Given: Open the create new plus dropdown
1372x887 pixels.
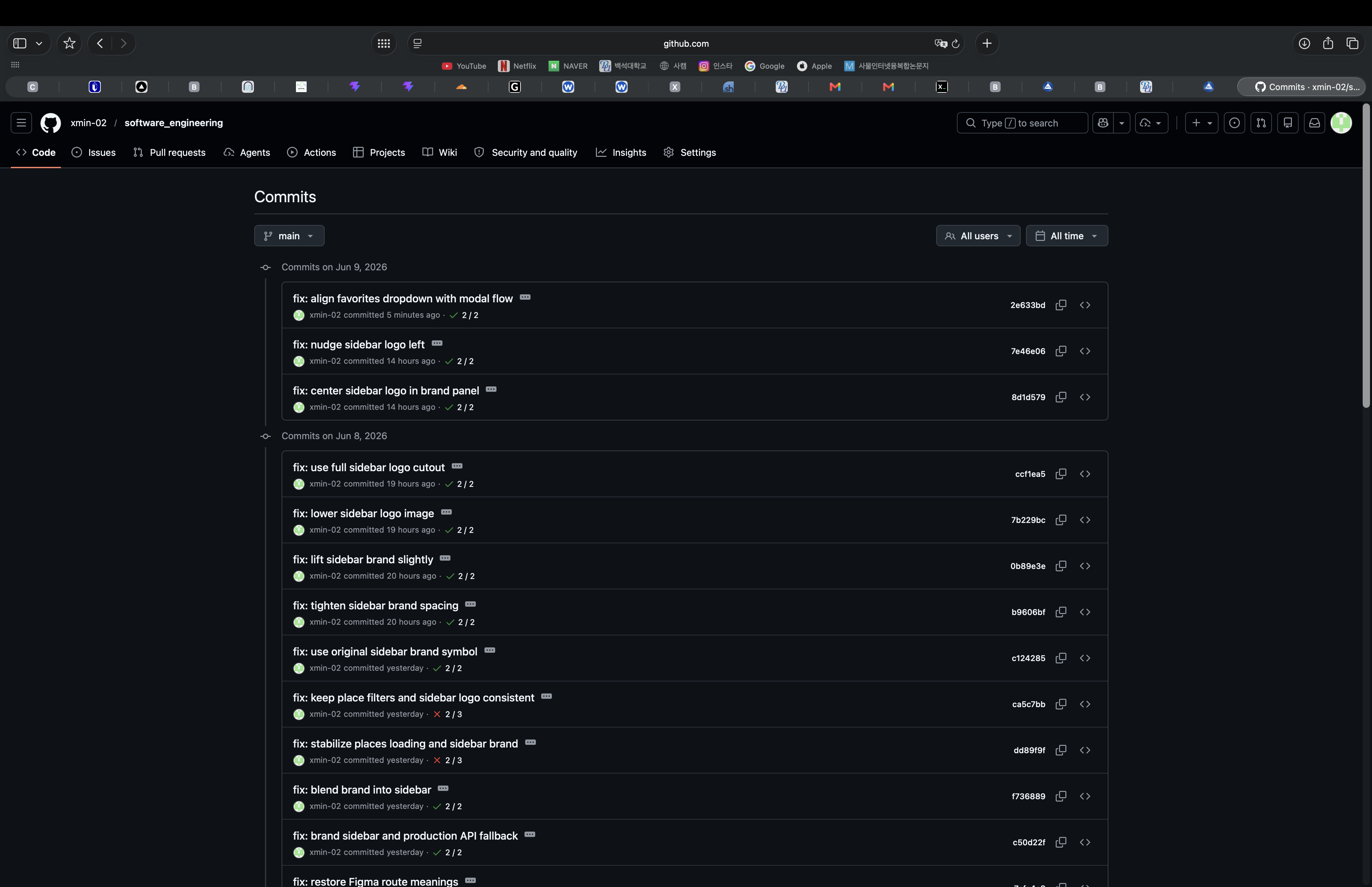Looking at the screenshot, I should [x=1202, y=123].
